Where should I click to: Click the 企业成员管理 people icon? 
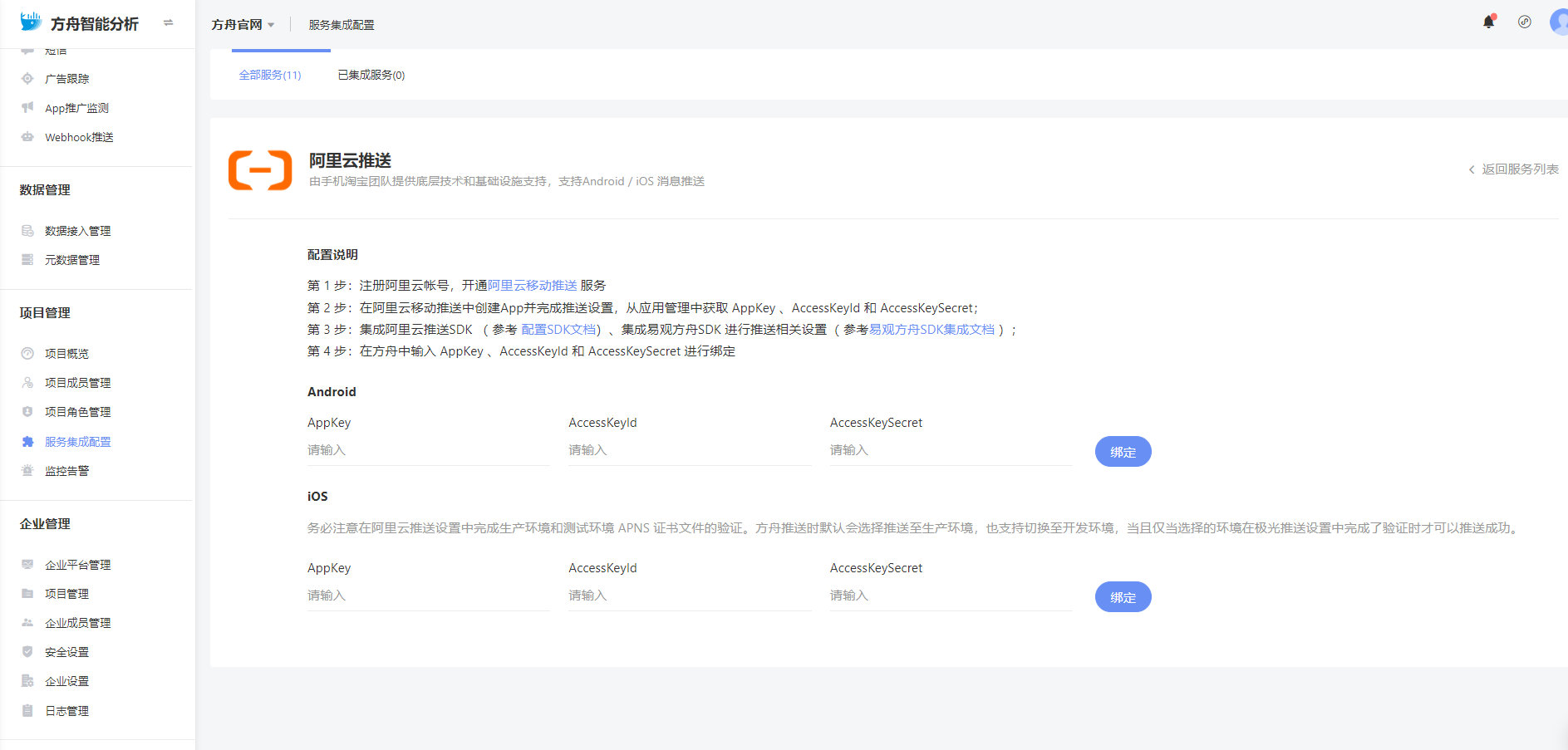[27, 623]
